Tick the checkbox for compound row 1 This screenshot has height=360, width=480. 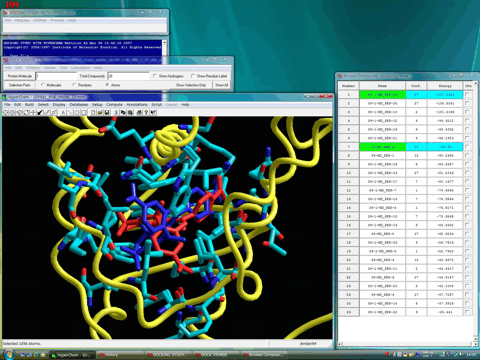[467, 95]
